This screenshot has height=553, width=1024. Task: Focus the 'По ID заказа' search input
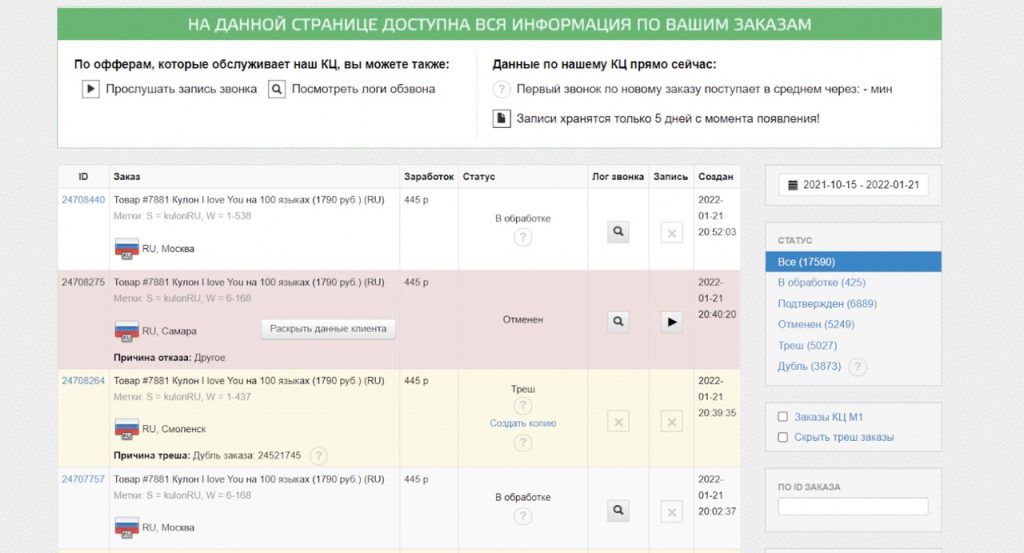[x=853, y=507]
